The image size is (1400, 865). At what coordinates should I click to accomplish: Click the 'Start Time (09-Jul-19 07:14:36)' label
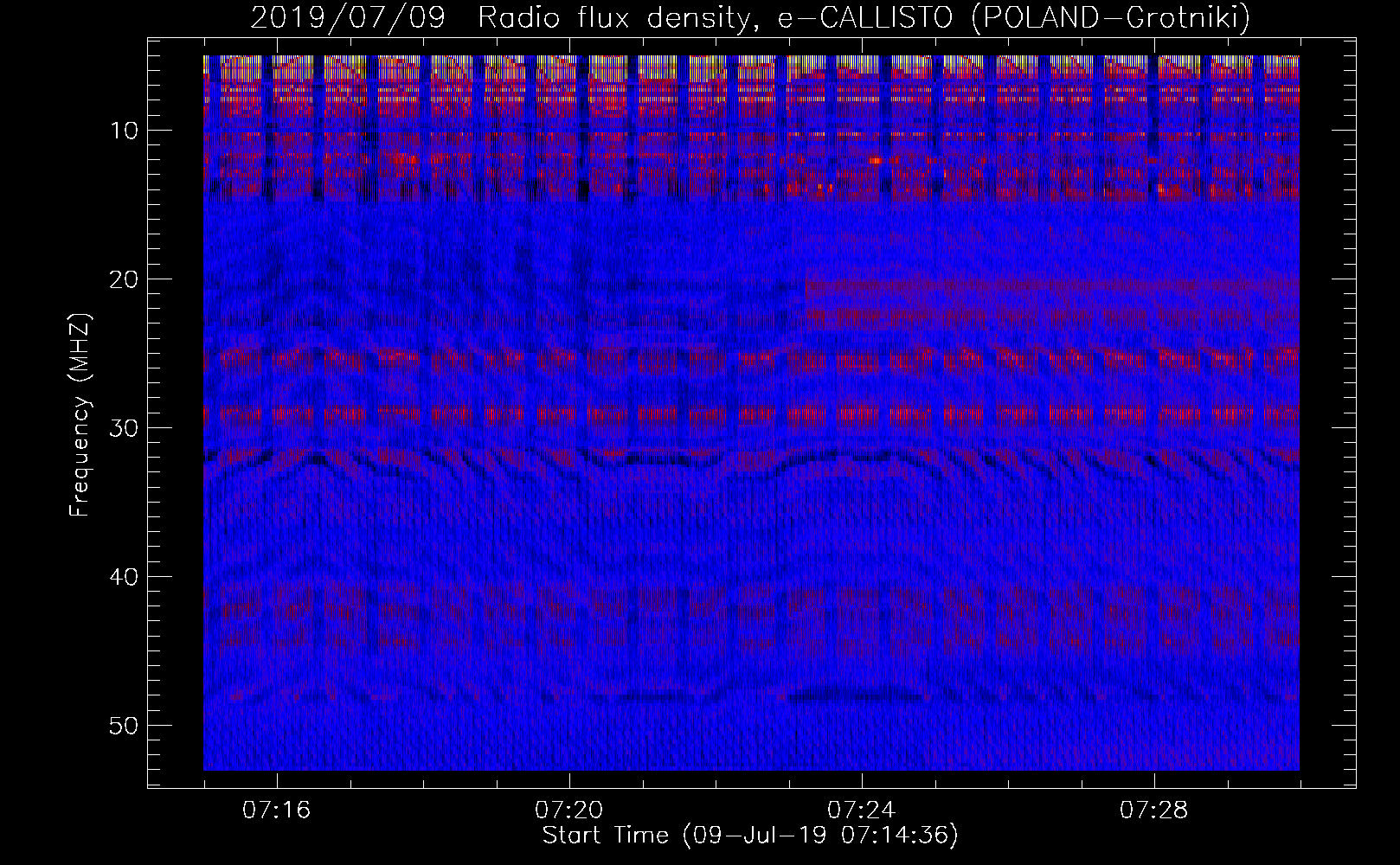750,836
